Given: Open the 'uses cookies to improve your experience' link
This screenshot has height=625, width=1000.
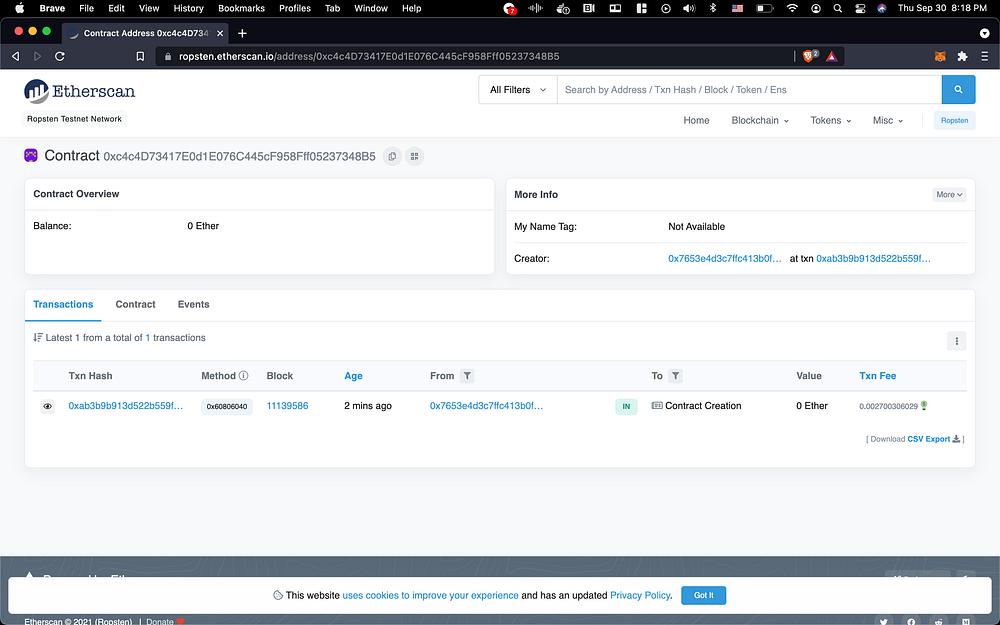Looking at the screenshot, I should [430, 595].
